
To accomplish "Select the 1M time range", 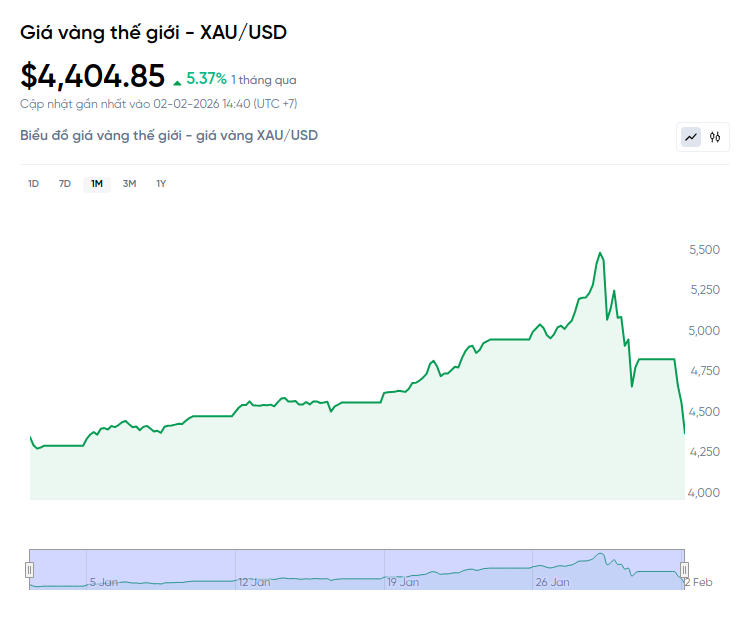I will click(97, 184).
